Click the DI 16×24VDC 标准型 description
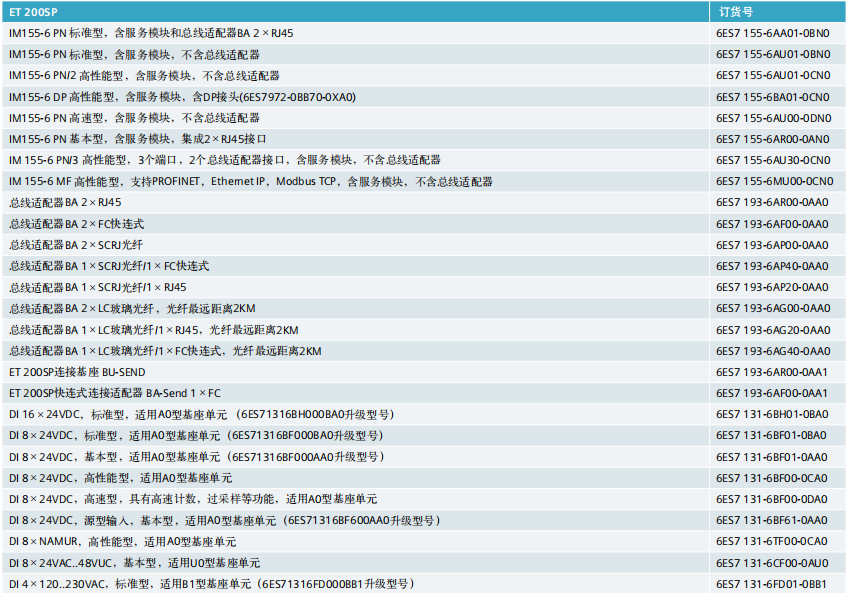 click(x=202, y=414)
